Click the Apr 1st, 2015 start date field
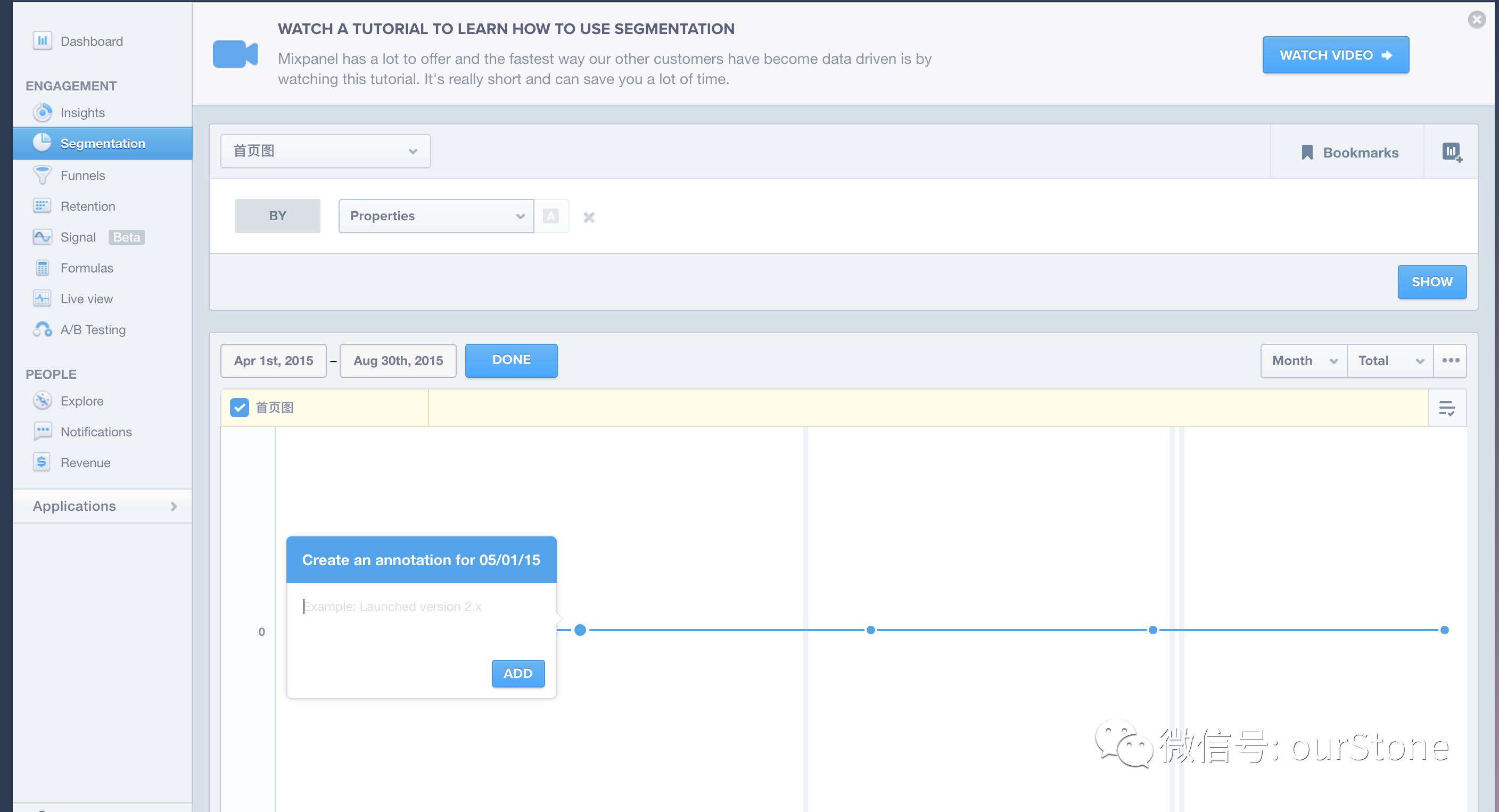 pyautogui.click(x=274, y=361)
